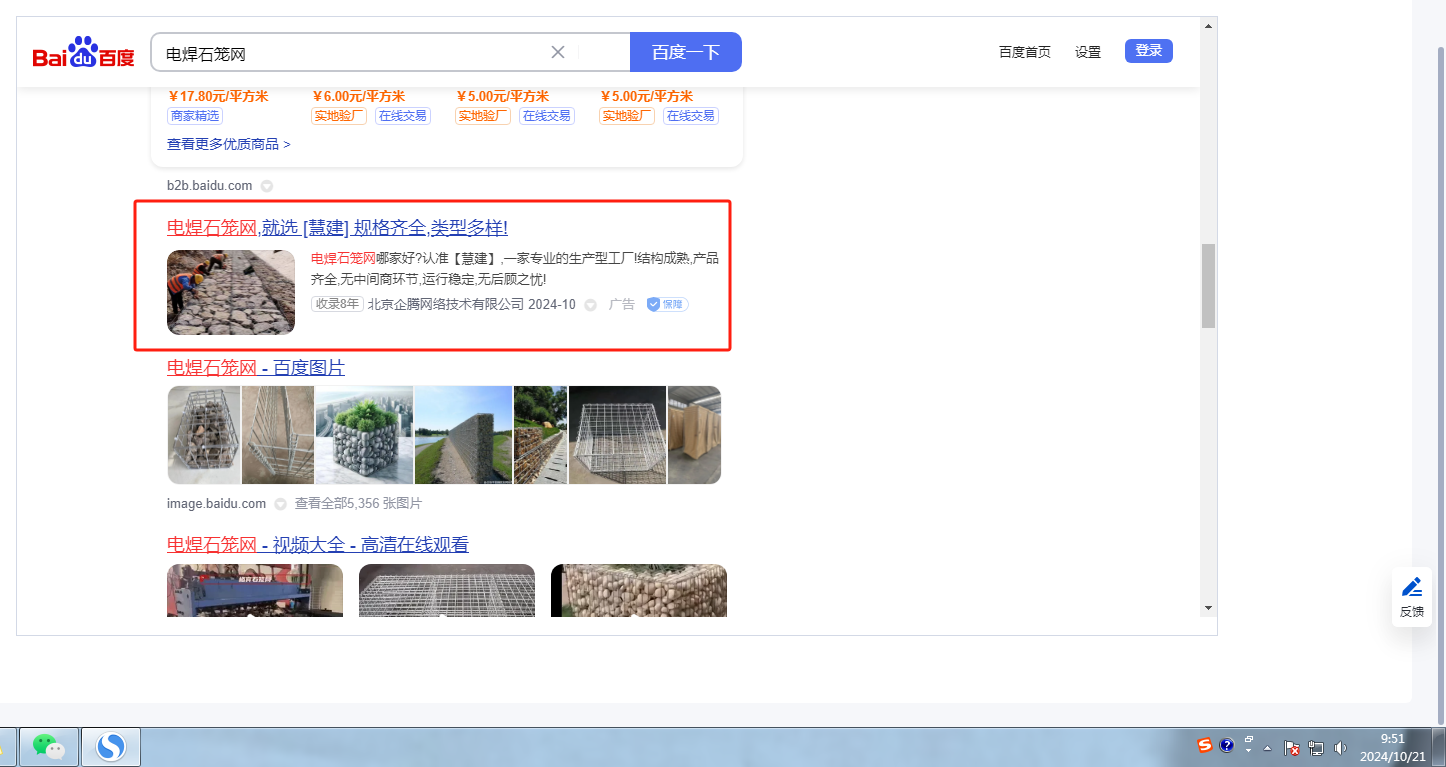1446x767 pixels.
Task: Click the network tray icon
Action: (x=1316, y=747)
